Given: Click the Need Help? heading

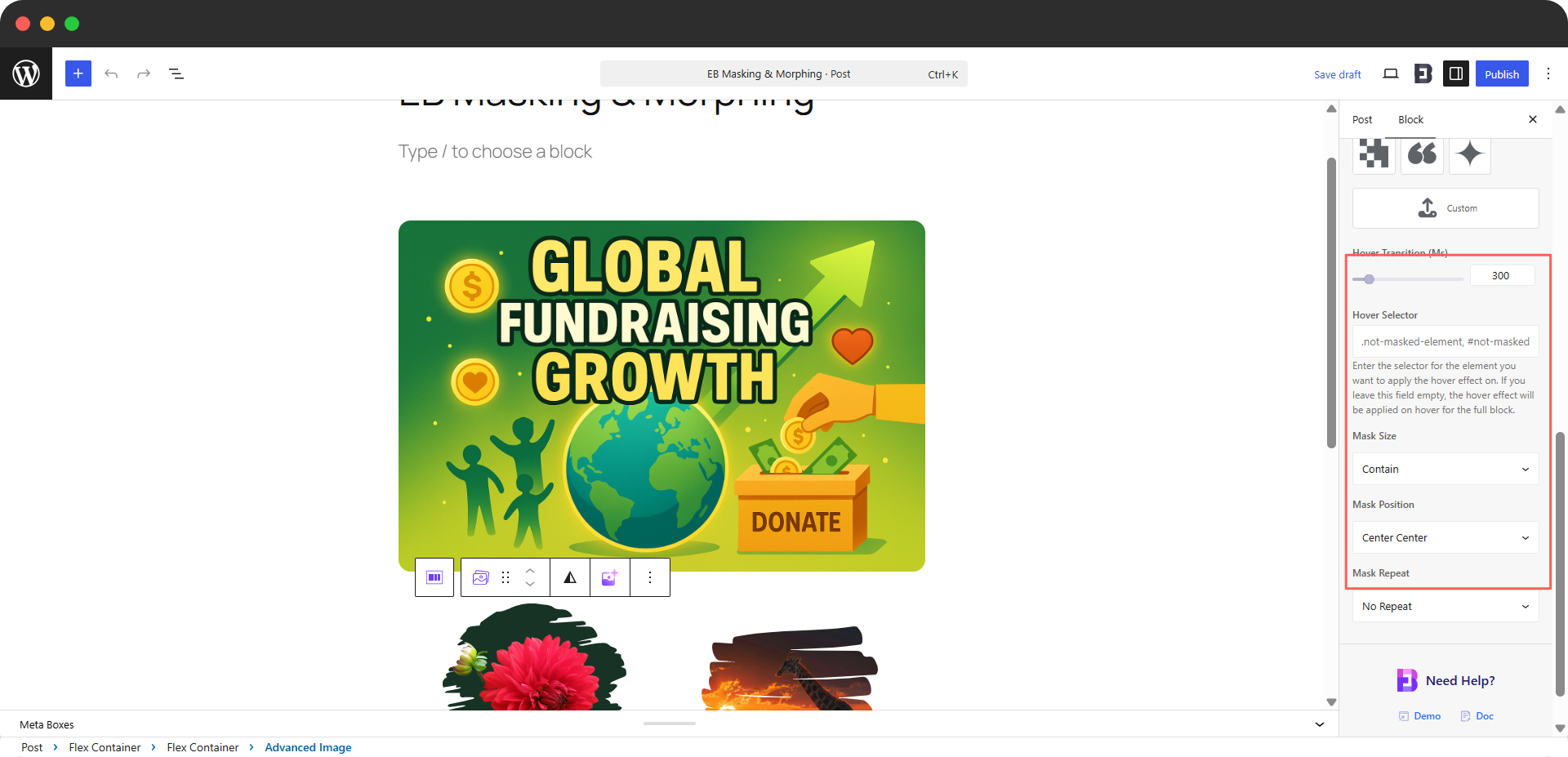Looking at the screenshot, I should coord(1460,680).
